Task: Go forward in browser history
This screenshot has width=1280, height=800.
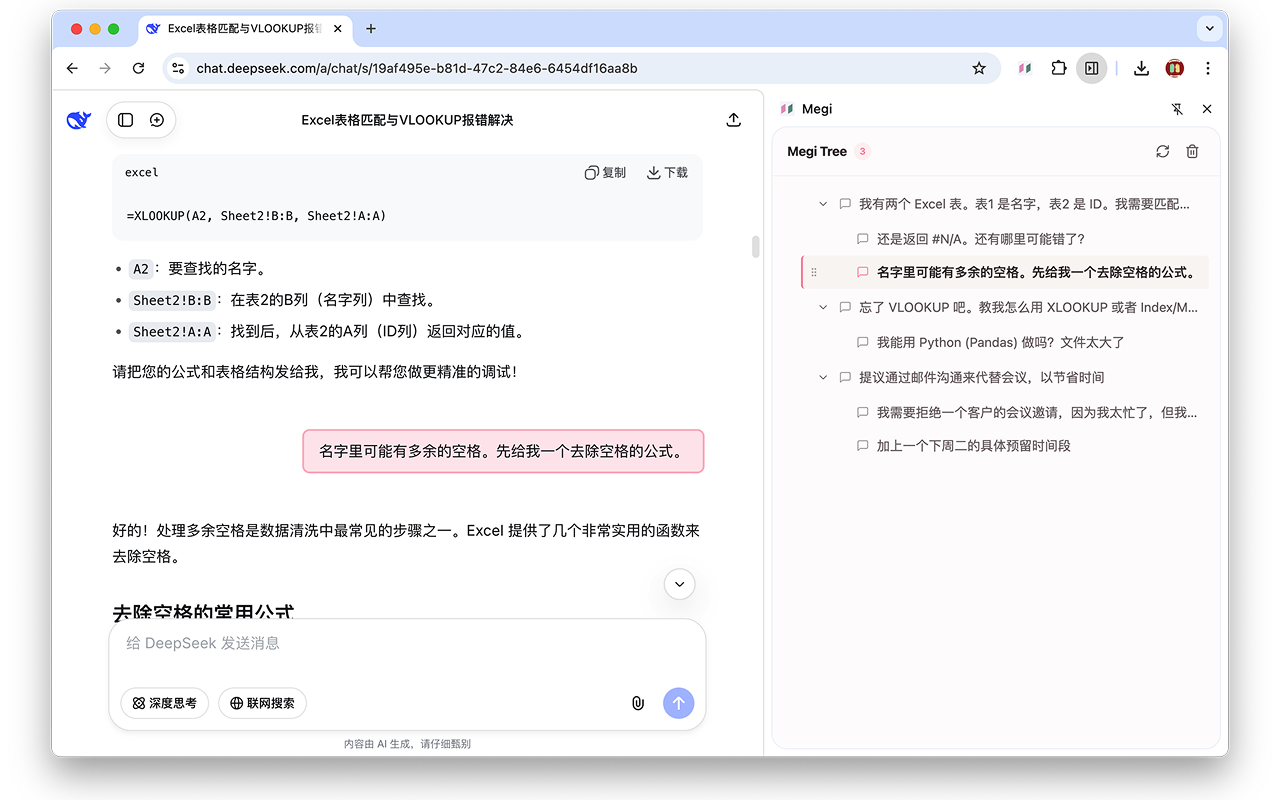Action: point(105,68)
